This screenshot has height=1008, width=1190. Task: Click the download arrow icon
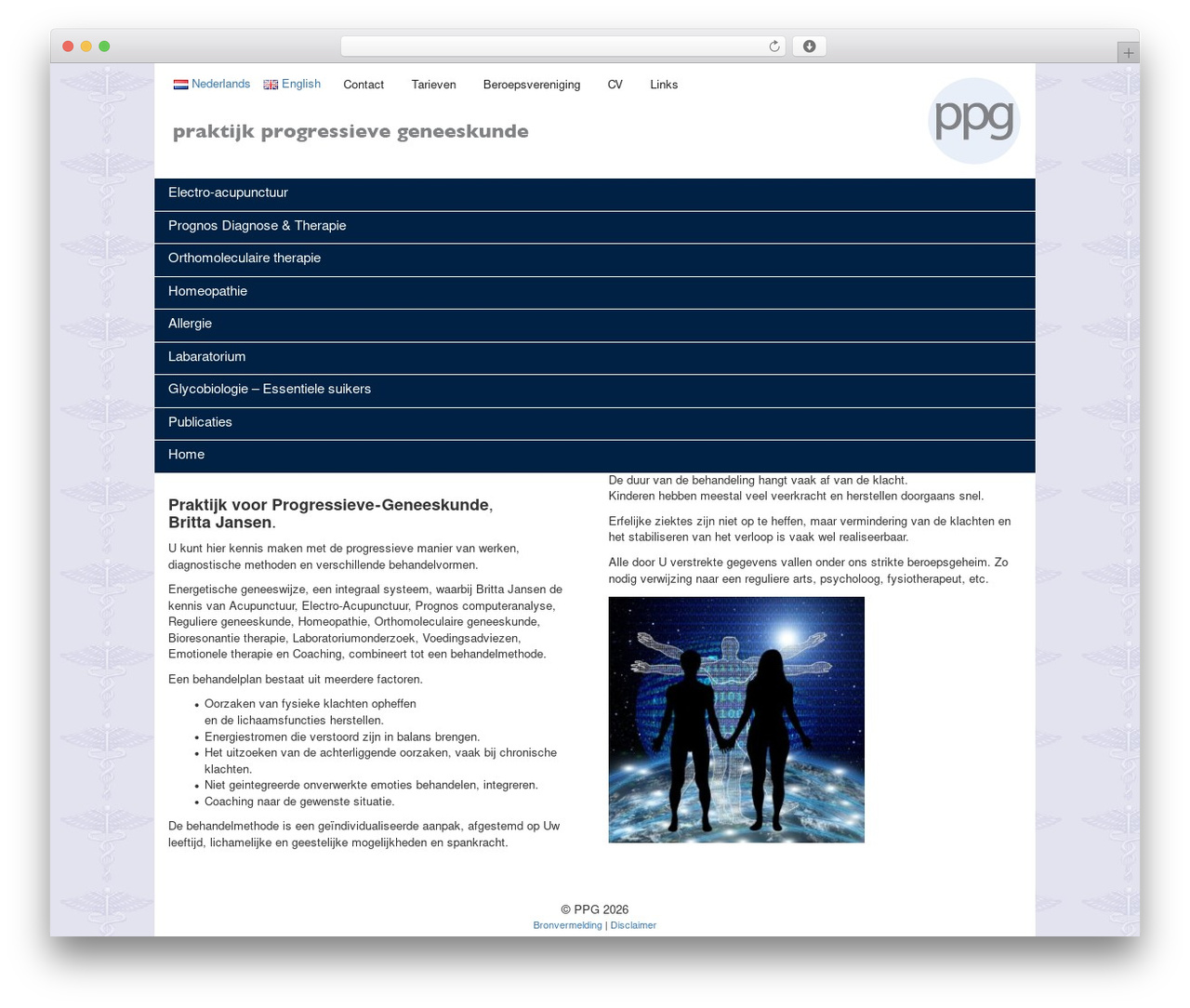click(809, 46)
